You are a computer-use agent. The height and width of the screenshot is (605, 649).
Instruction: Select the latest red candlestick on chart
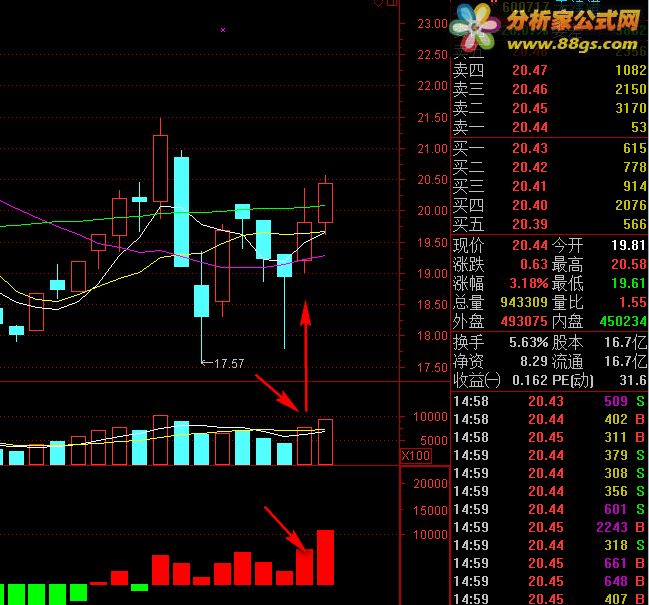[x=325, y=203]
